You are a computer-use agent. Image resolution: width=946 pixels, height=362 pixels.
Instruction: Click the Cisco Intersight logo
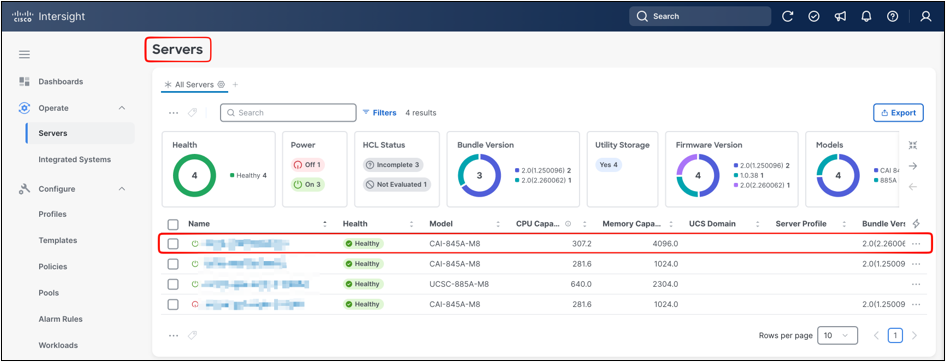point(49,16)
